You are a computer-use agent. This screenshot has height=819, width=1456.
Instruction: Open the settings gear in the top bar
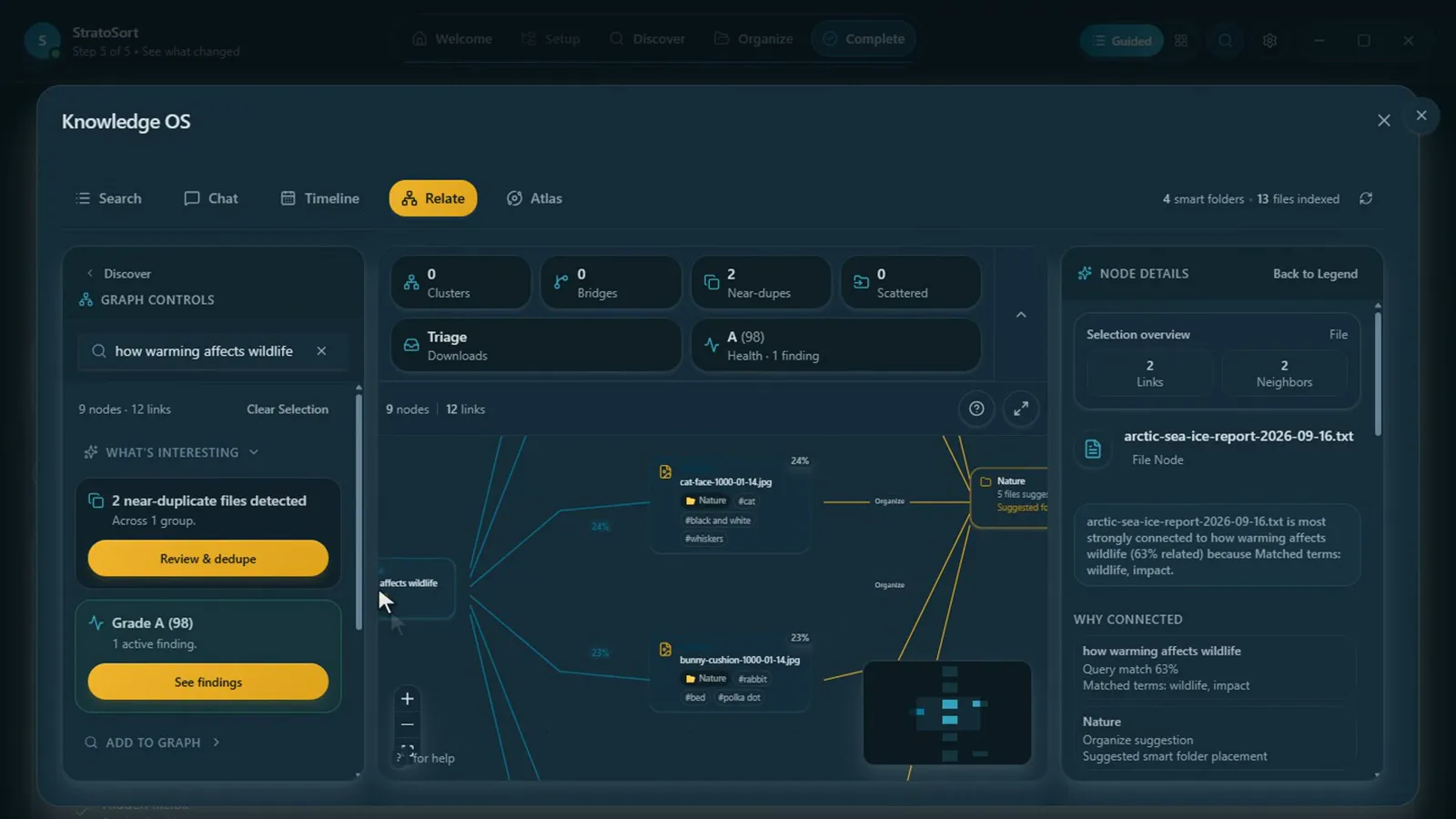click(1270, 40)
